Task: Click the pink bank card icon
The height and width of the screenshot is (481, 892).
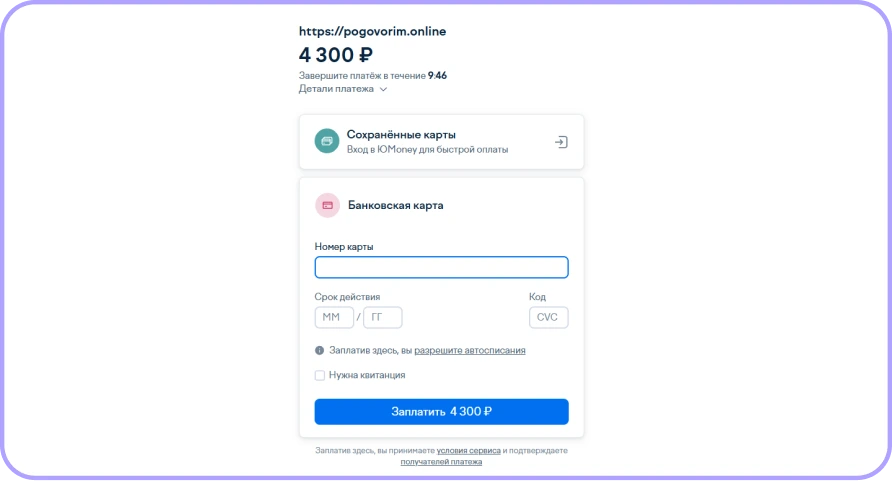Action: point(327,205)
